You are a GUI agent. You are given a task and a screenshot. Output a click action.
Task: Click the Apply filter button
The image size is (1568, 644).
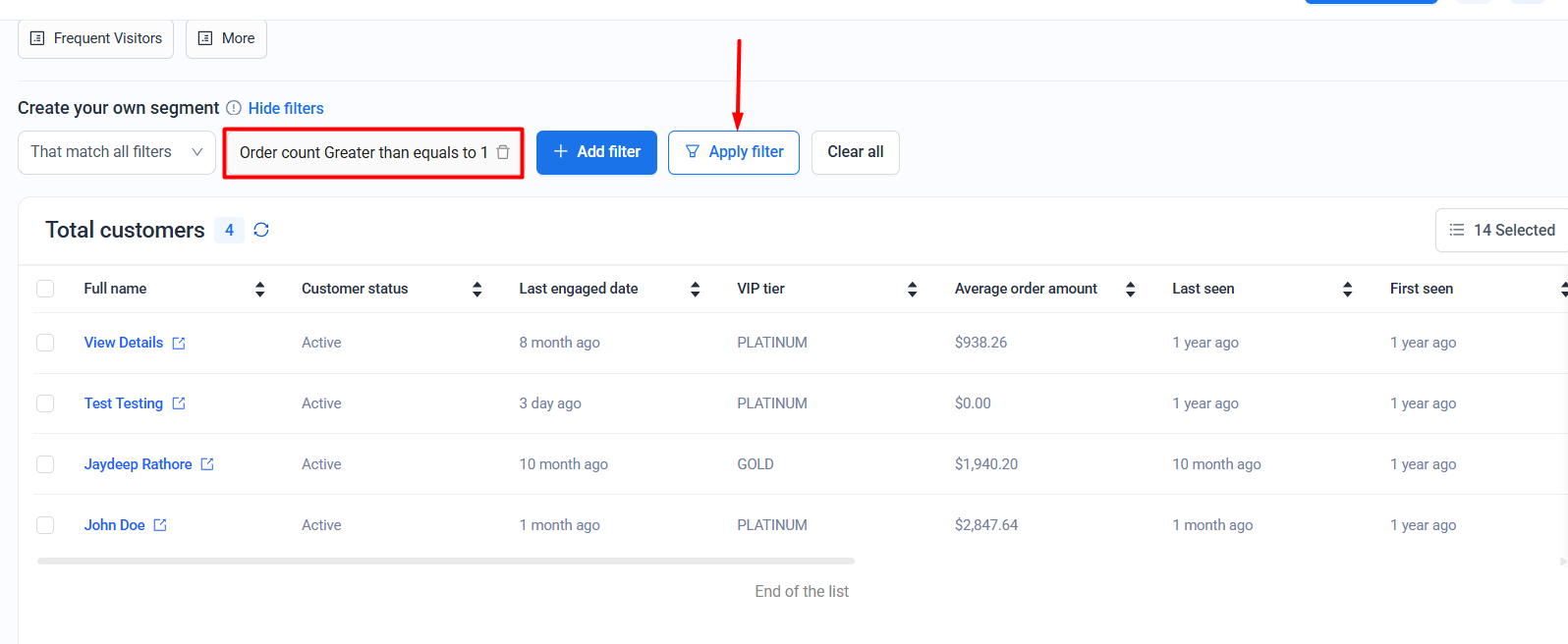coord(733,152)
